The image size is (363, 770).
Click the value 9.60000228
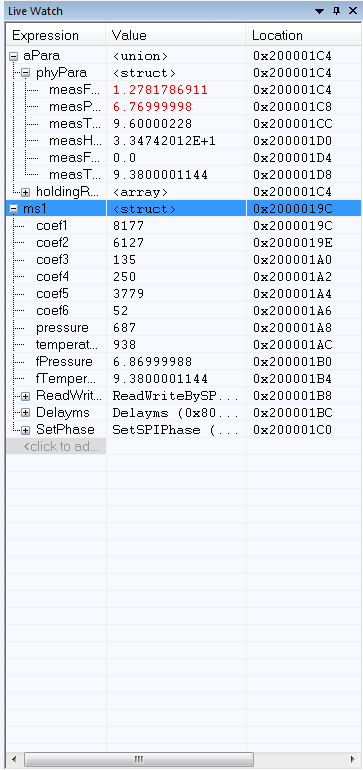pos(152,124)
